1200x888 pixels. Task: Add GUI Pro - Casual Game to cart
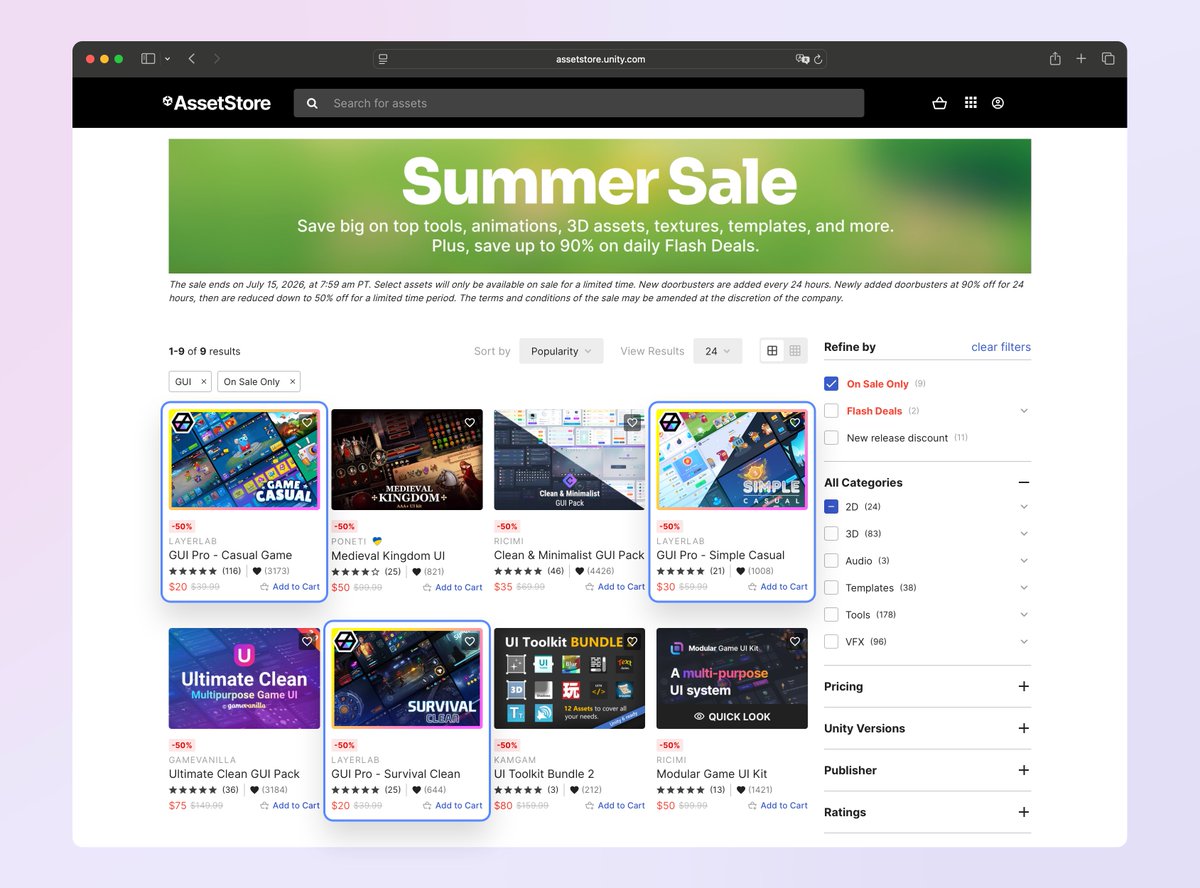[290, 587]
